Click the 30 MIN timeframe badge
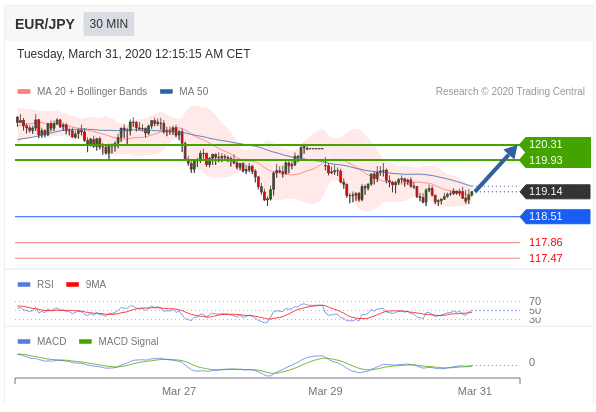 click(x=109, y=24)
